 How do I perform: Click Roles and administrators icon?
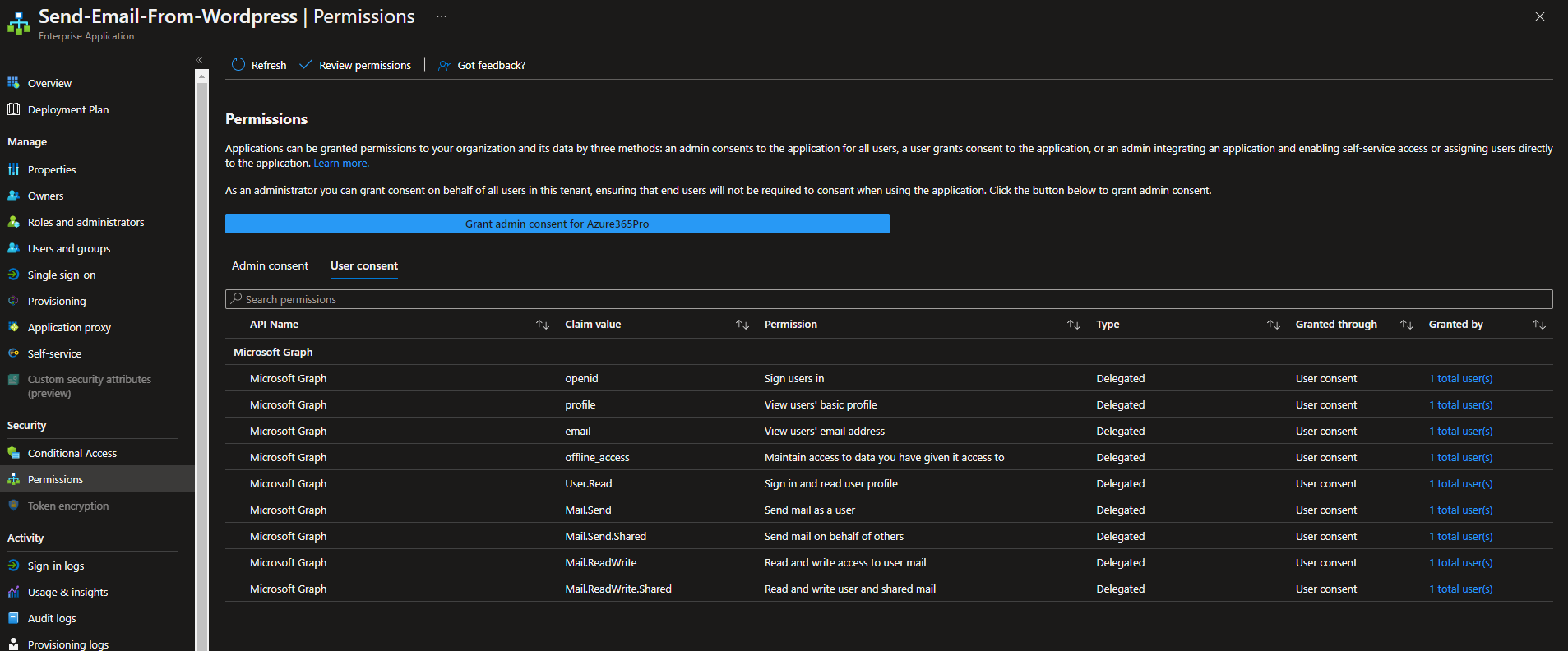pyautogui.click(x=13, y=222)
